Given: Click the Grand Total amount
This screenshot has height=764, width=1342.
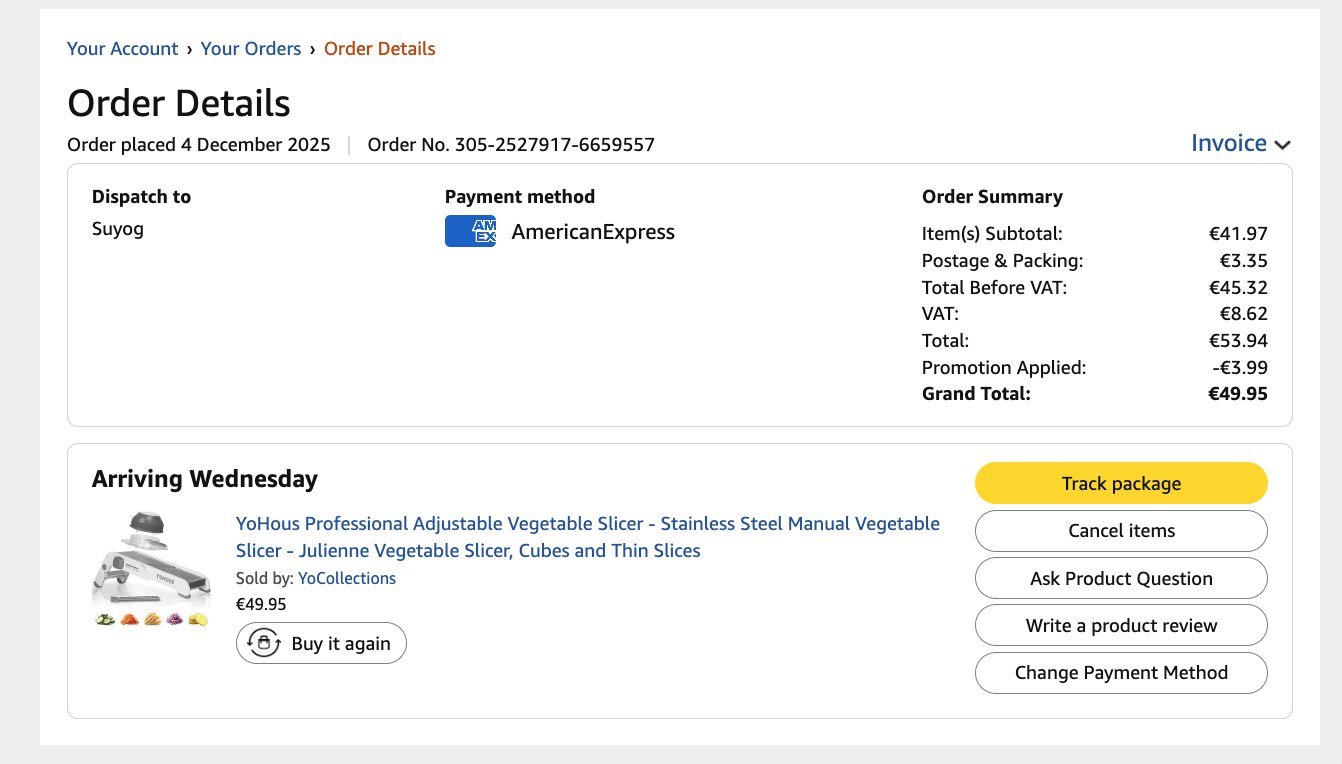Looking at the screenshot, I should point(1237,393).
